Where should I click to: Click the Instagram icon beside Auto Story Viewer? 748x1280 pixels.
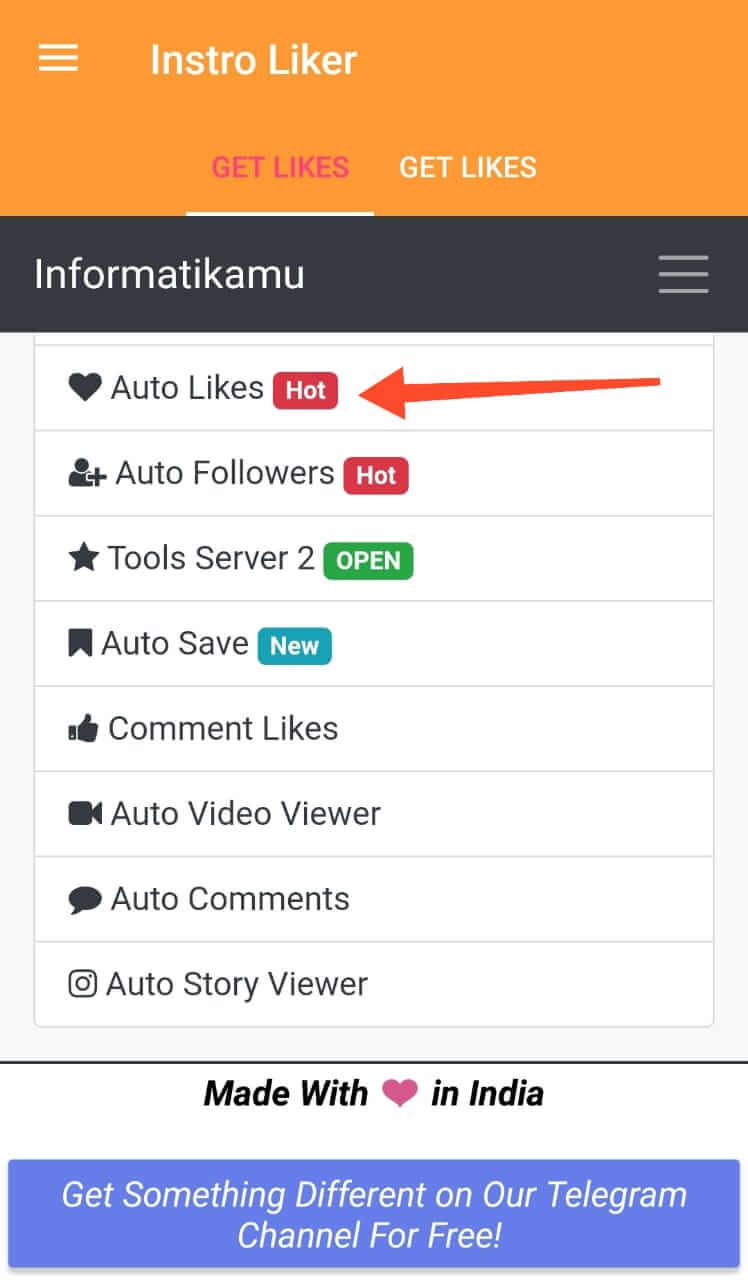(82, 984)
